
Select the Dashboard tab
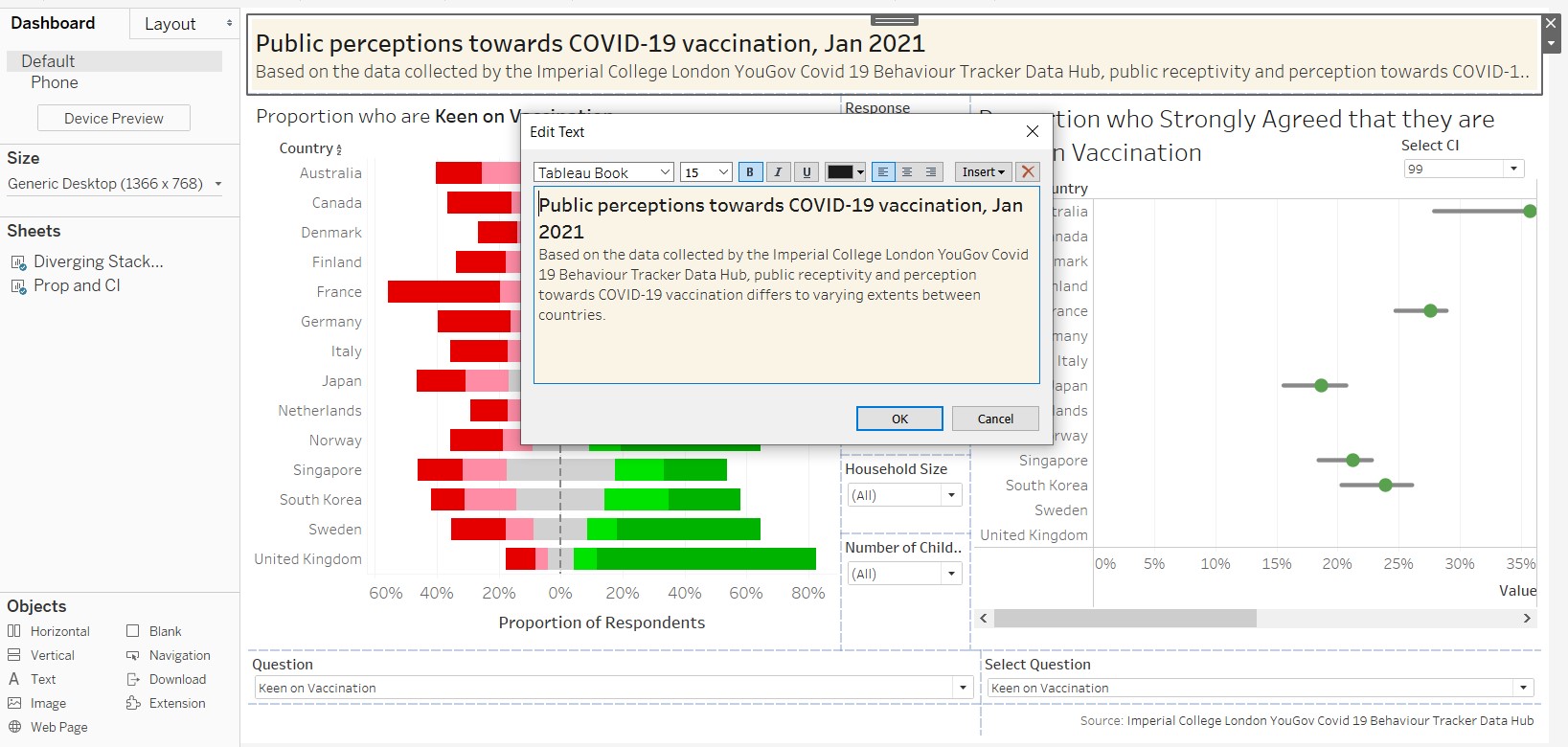tap(54, 23)
